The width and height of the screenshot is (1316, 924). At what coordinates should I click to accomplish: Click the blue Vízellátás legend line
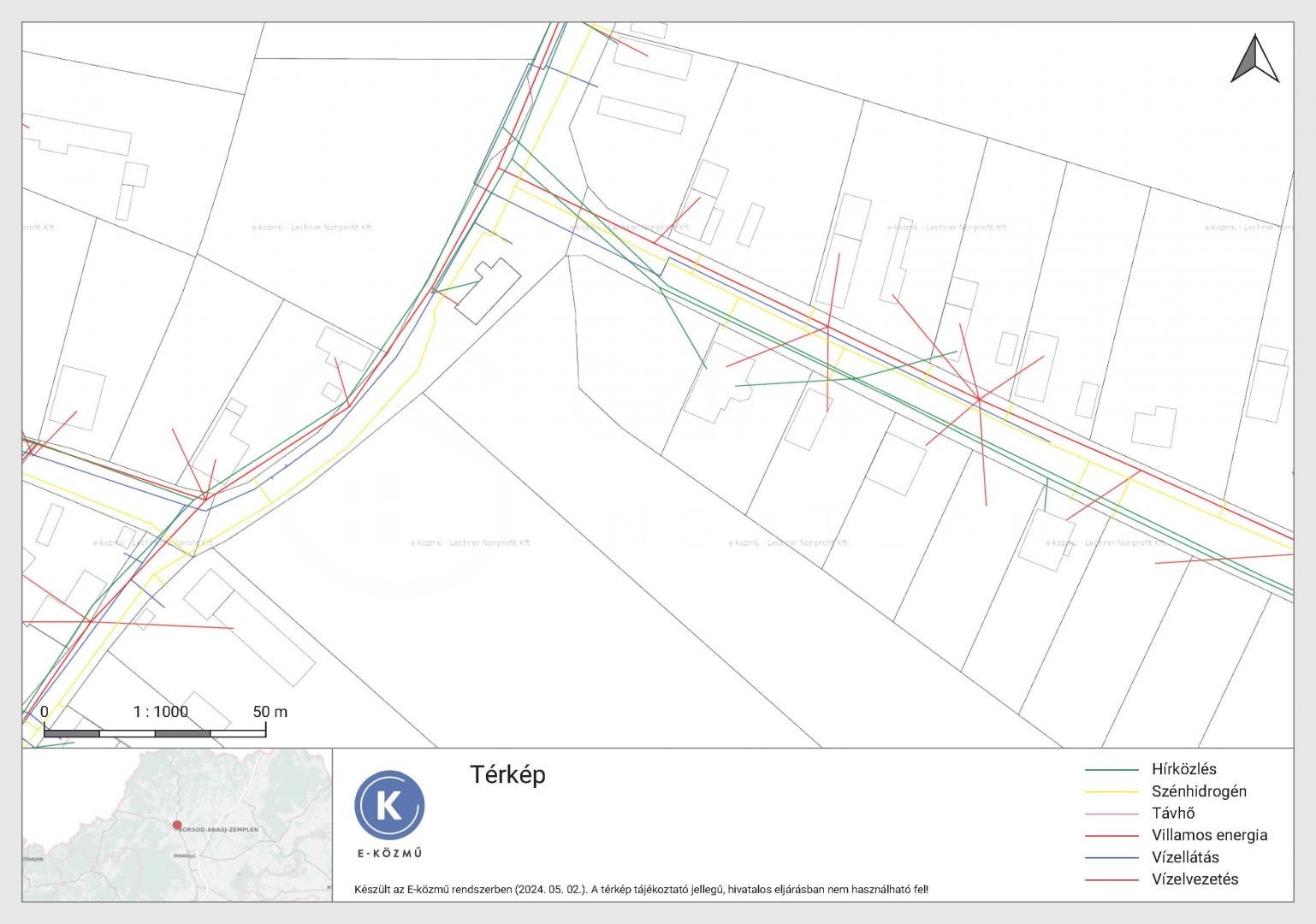click(1111, 857)
